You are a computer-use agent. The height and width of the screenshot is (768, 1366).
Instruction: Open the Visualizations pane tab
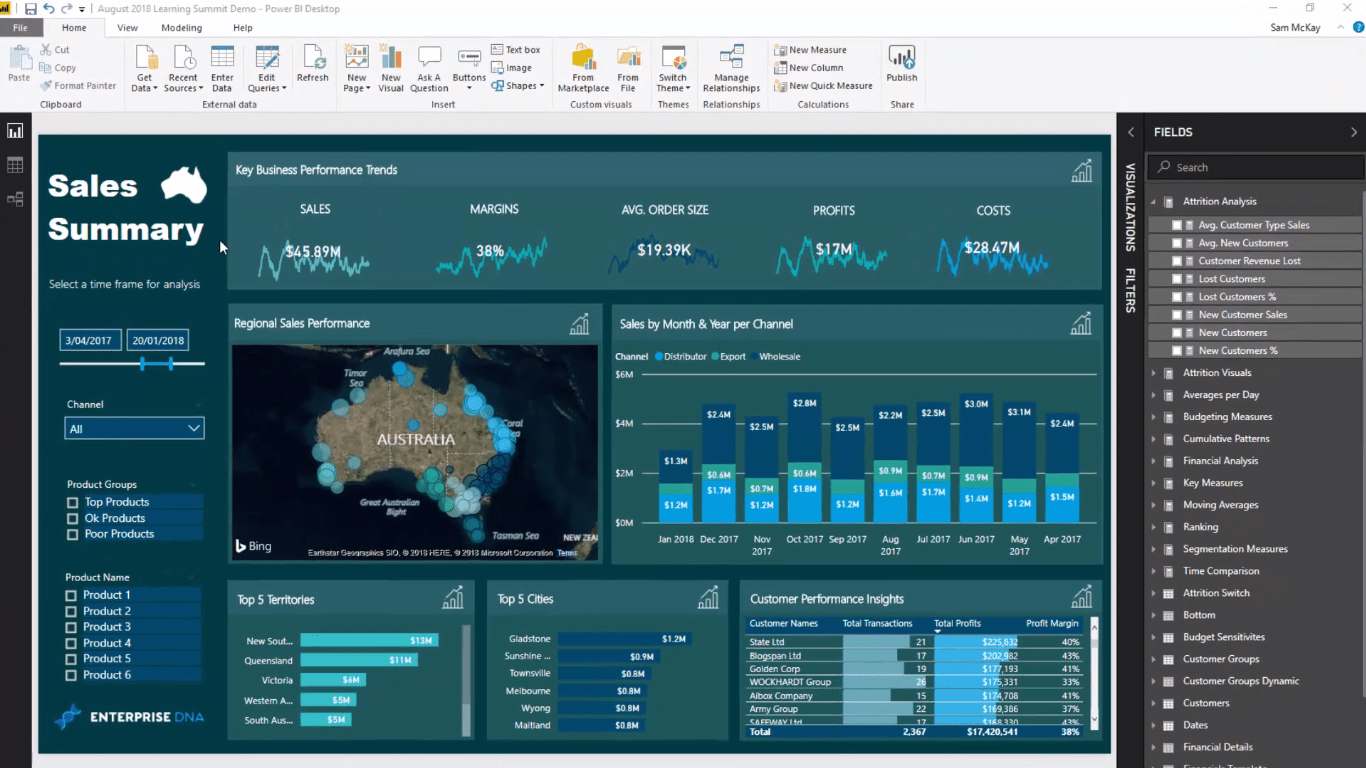[x=1130, y=207]
